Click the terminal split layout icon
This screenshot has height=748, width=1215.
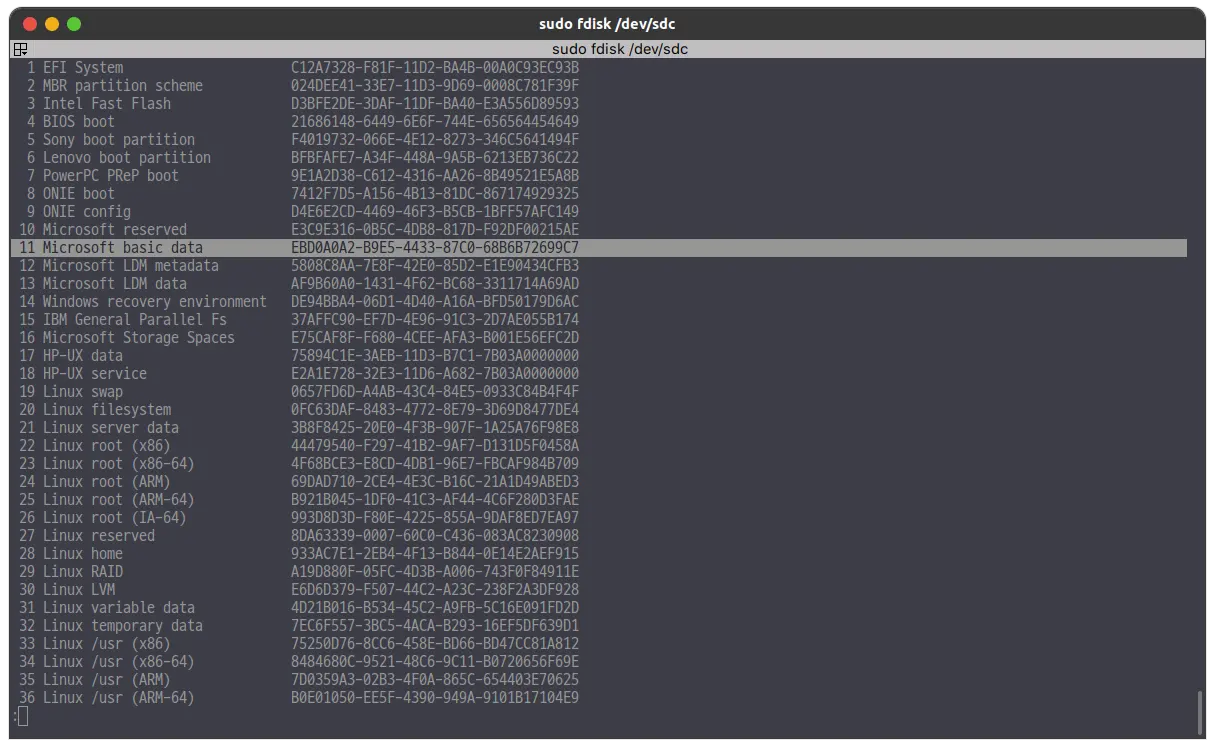pos(20,49)
